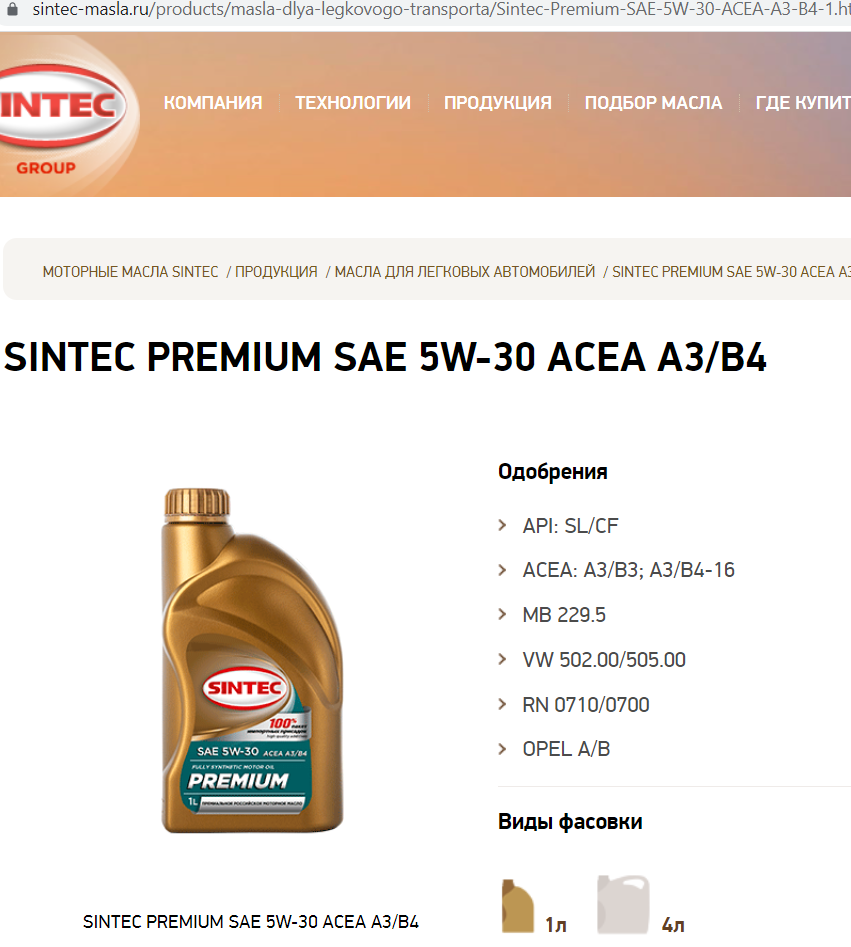The width and height of the screenshot is (851, 947).
Task: Follow the ПРОДУКЦИЯ breadcrumb link
Action: point(276,272)
